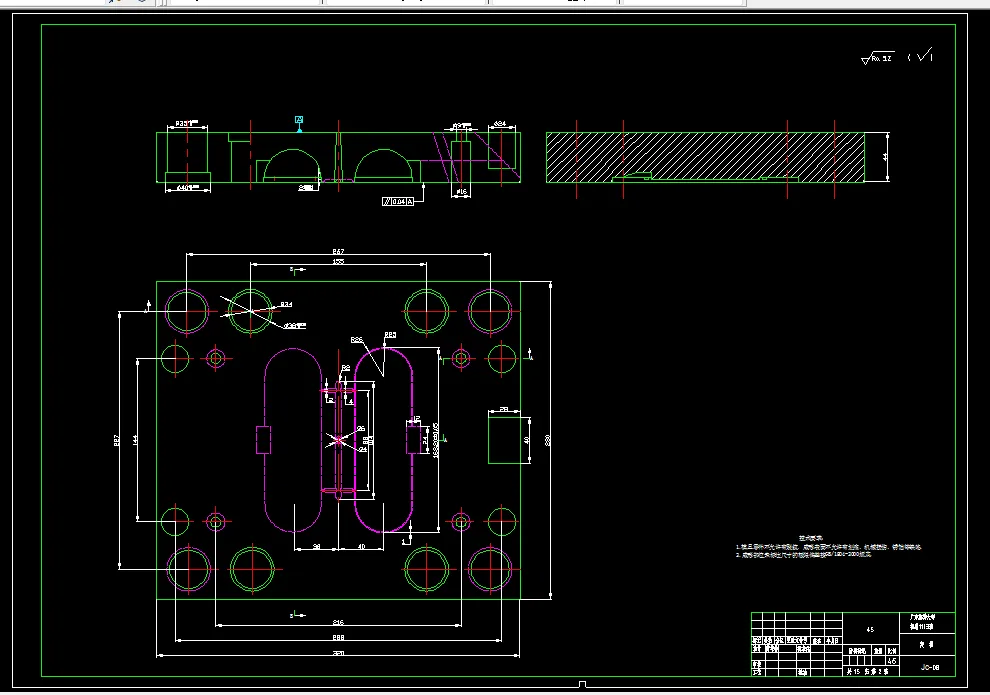
Task: Click the '38' dimension below the cavities
Action: [316, 547]
